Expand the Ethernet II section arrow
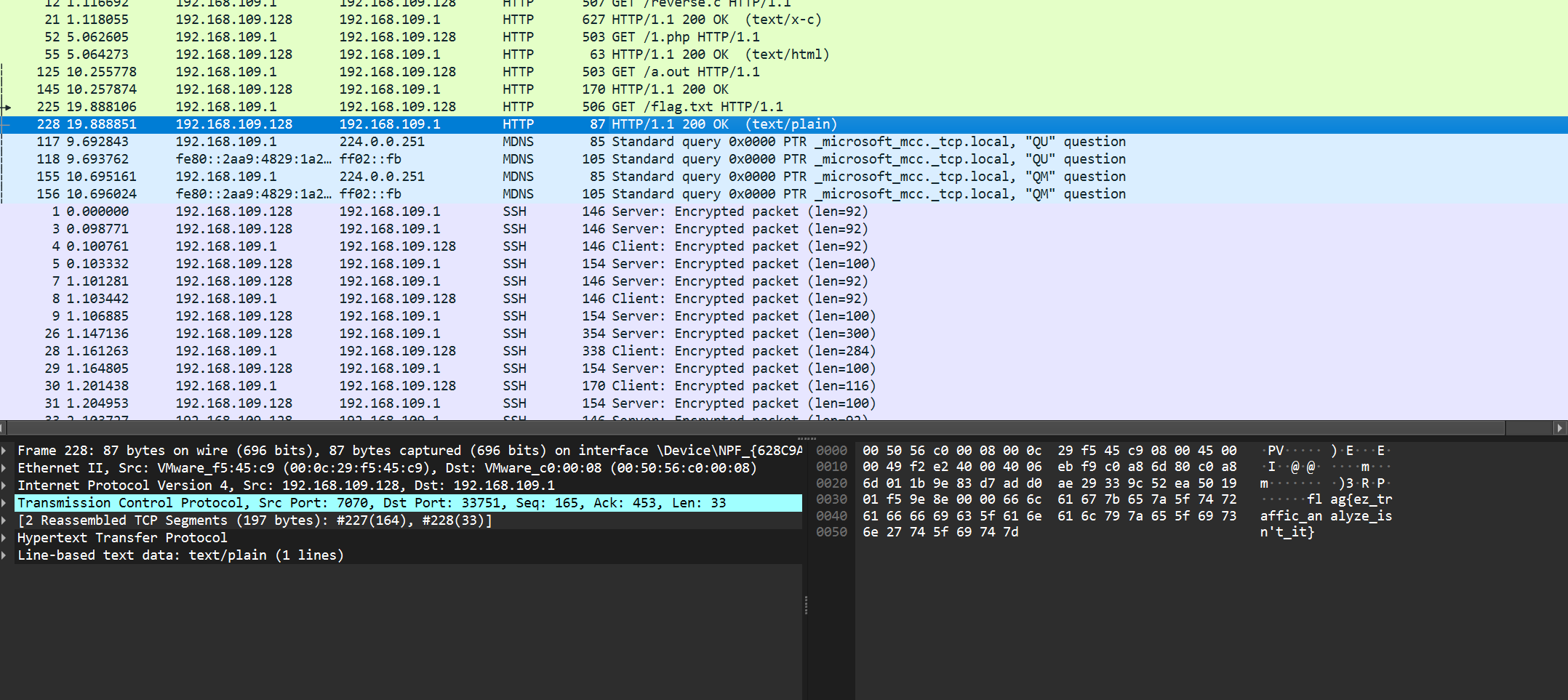The image size is (1568, 700). point(4,468)
